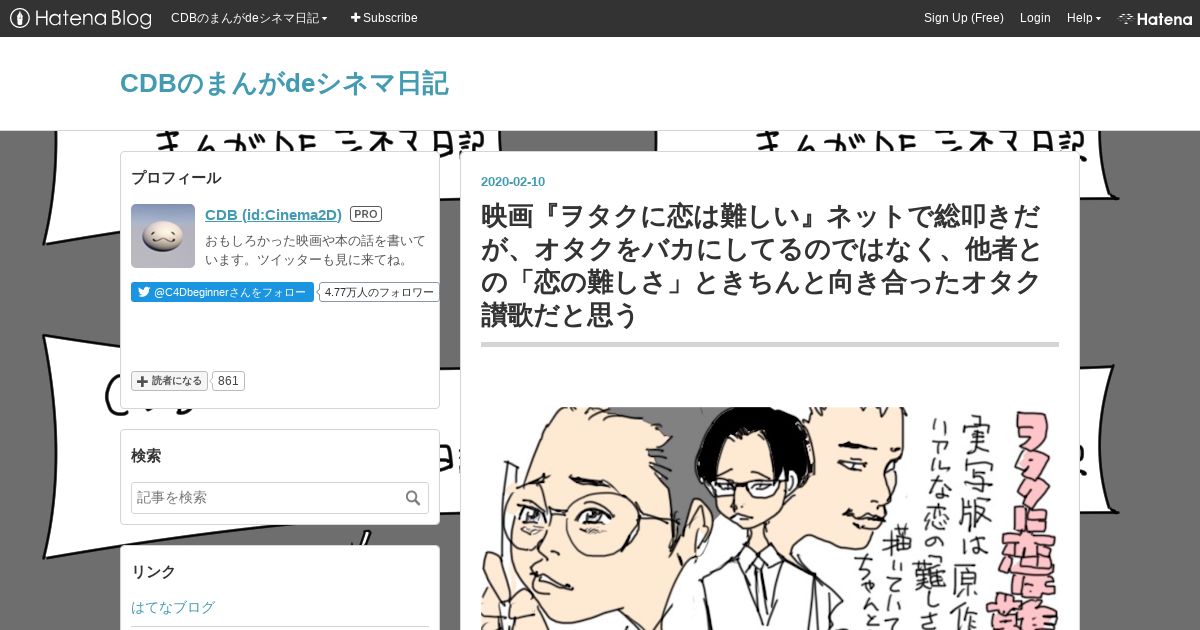Click the リンク heading text

click(x=153, y=572)
